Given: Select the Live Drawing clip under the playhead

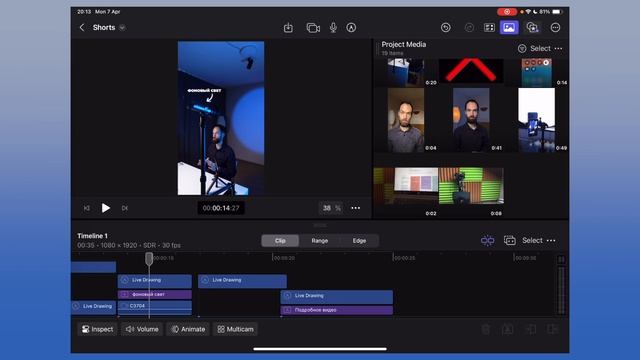Looking at the screenshot, I should [x=155, y=281].
